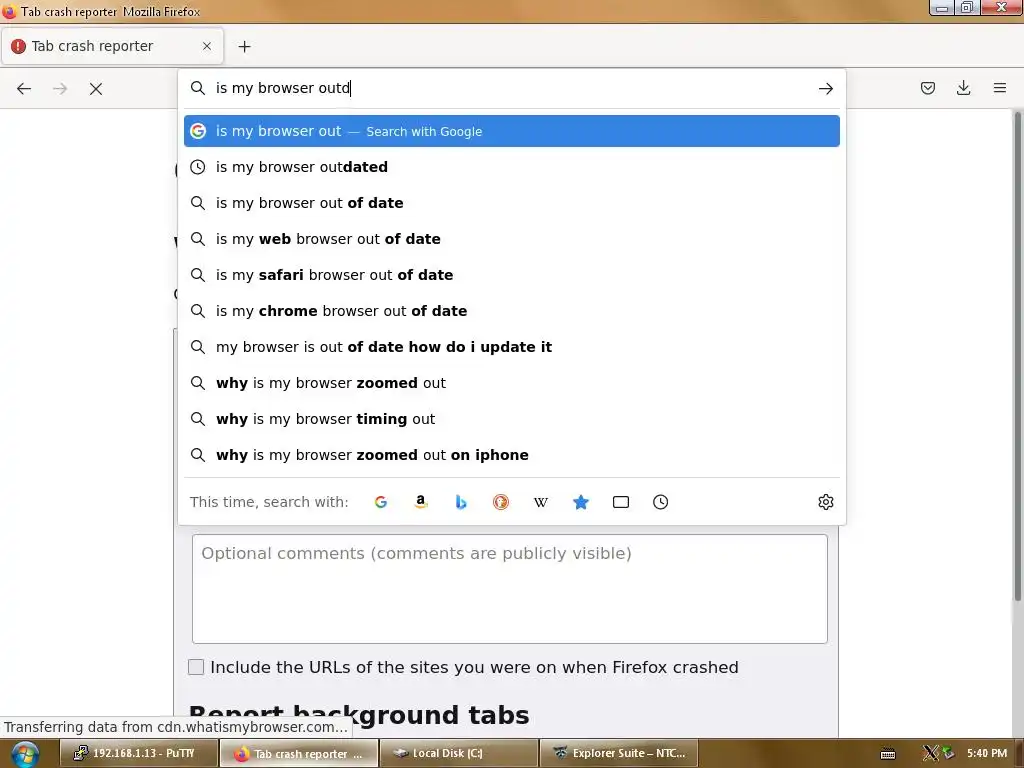The height and width of the screenshot is (768, 1024).
Task: Search bookmarks with the star icon
Action: coord(581,502)
